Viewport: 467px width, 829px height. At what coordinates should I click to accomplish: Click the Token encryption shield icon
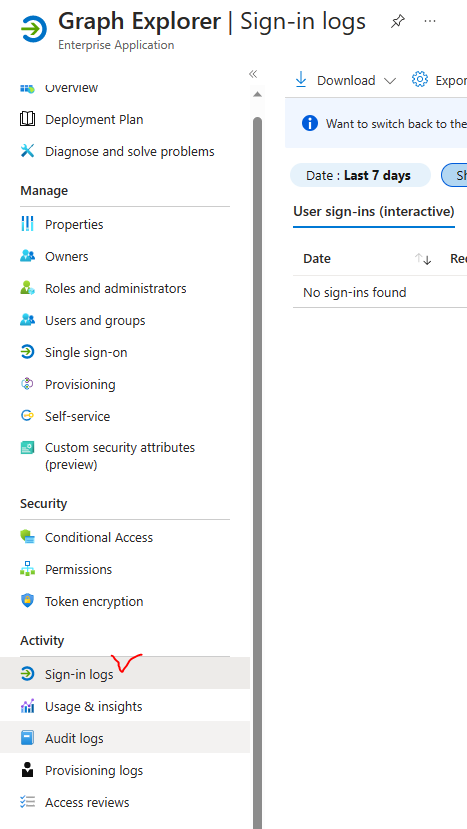point(28,601)
